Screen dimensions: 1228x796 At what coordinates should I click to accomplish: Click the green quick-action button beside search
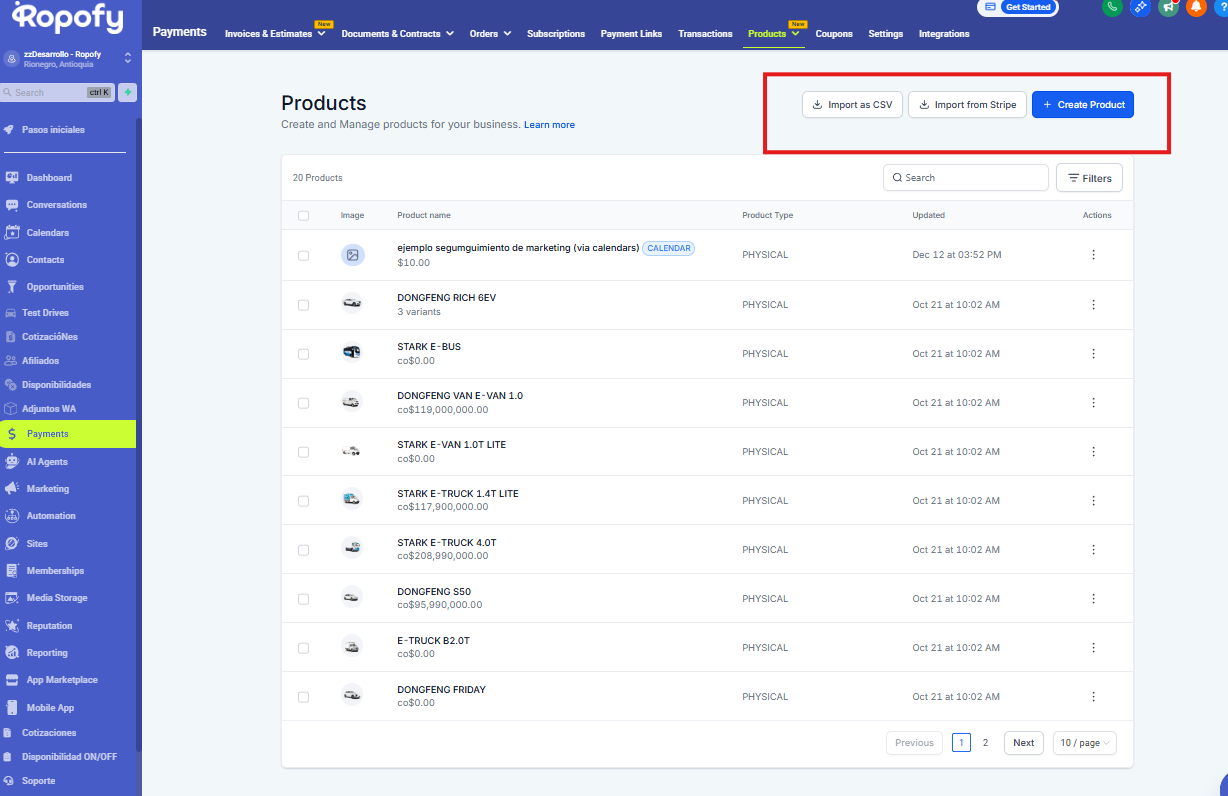coord(127,92)
